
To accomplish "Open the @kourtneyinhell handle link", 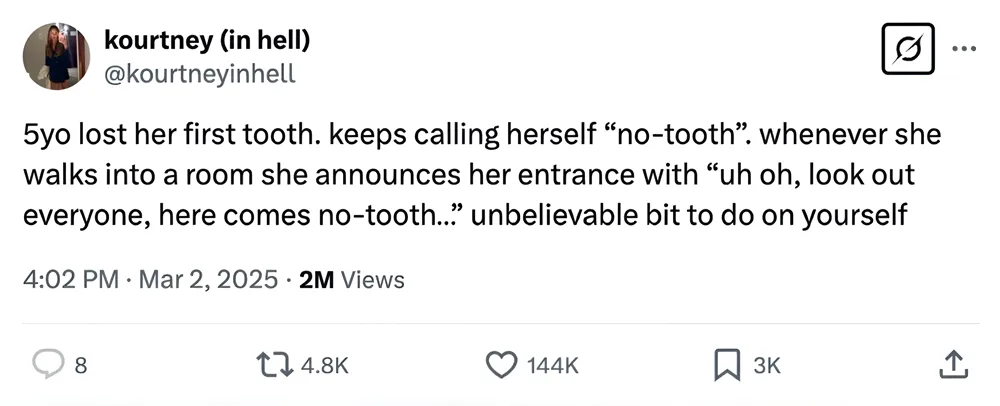I will click(200, 73).
